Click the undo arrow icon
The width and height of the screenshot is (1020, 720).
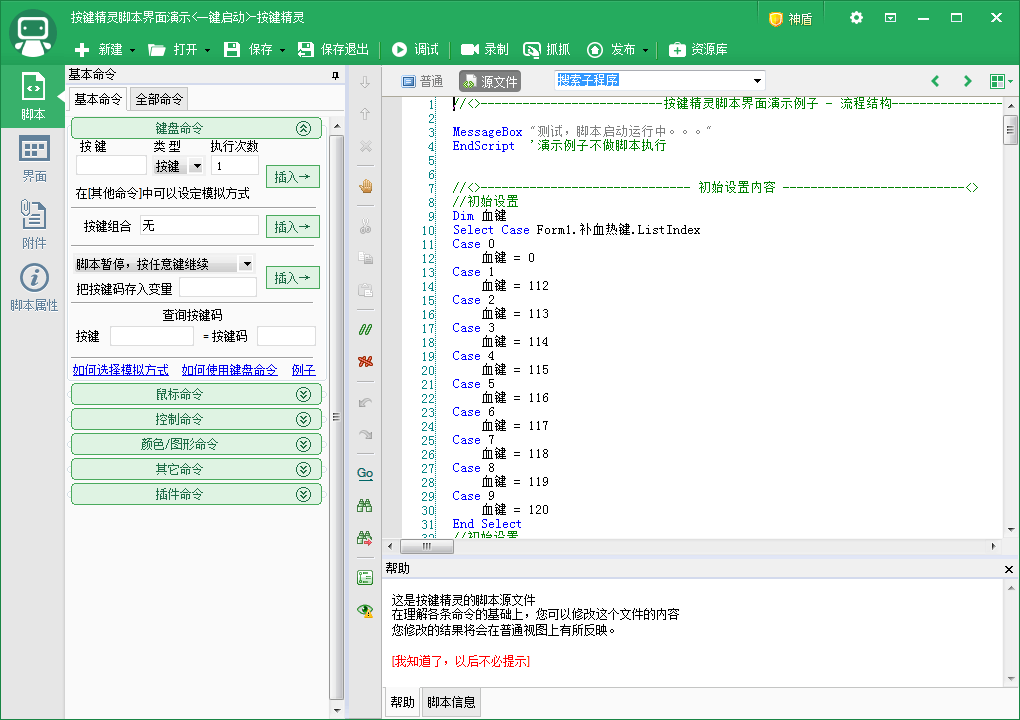tap(366, 402)
